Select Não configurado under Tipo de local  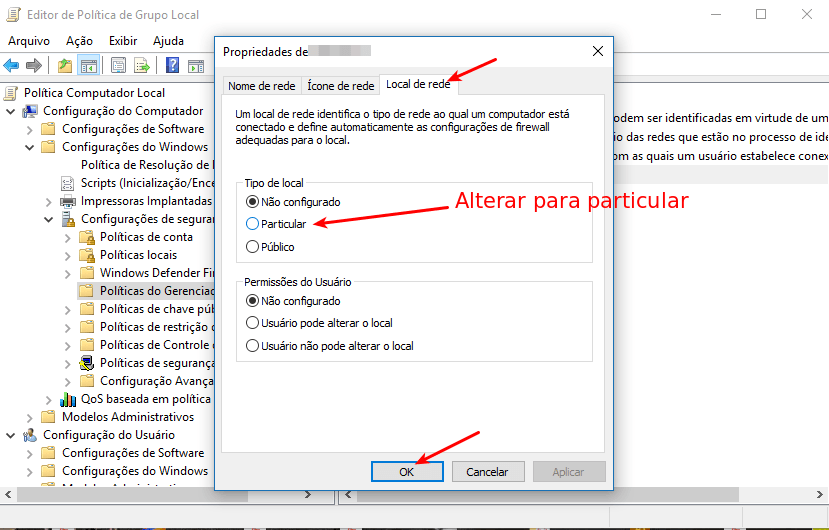(252, 202)
